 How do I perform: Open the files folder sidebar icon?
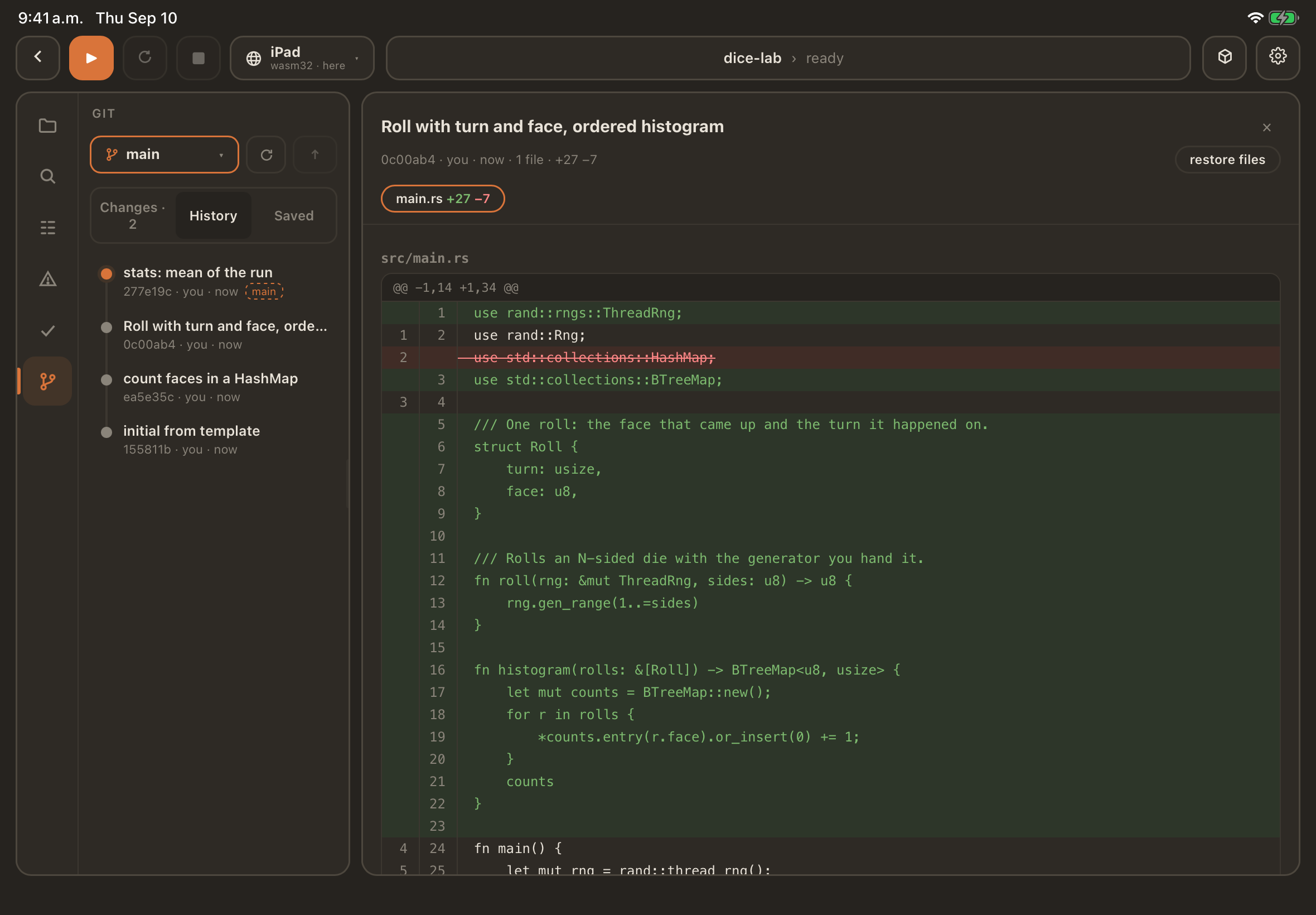(x=47, y=126)
